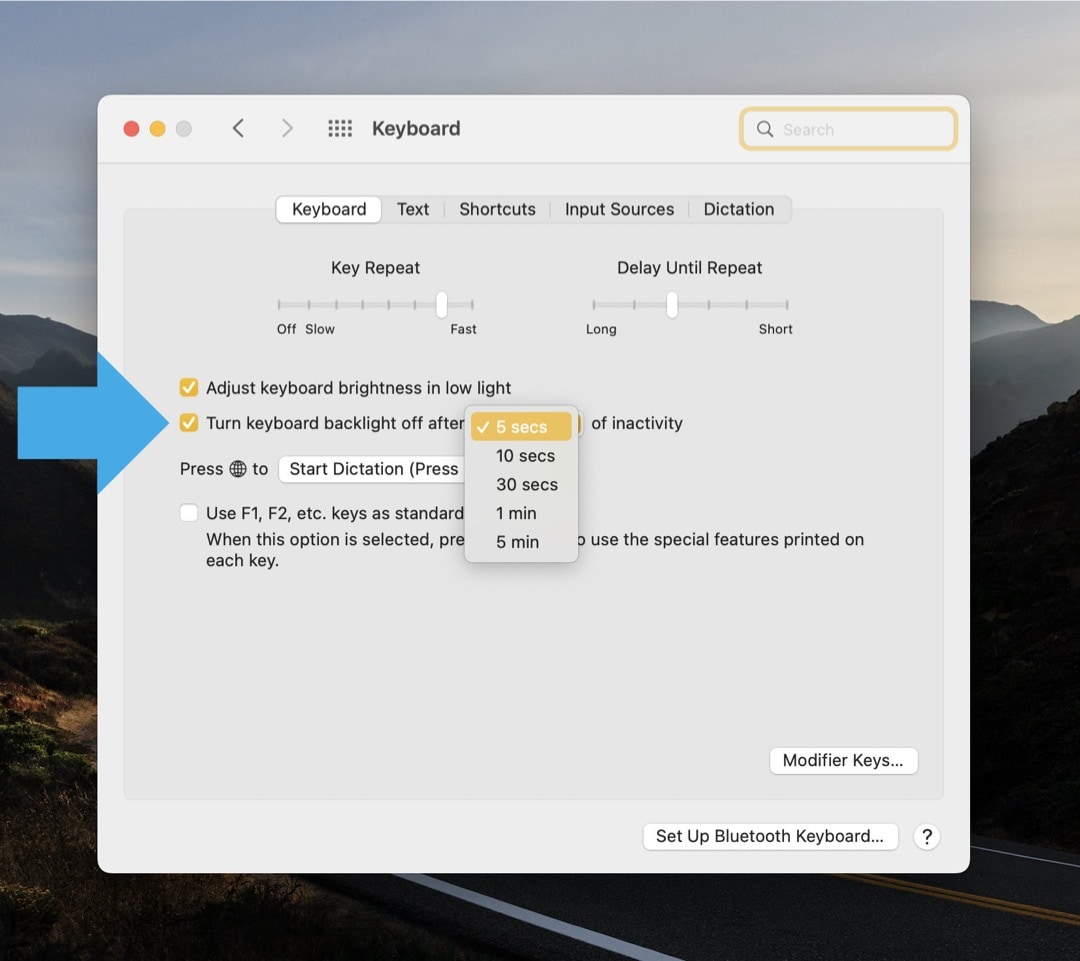1080x961 pixels.
Task: Switch to the Shortcuts tab
Action: pyautogui.click(x=497, y=209)
